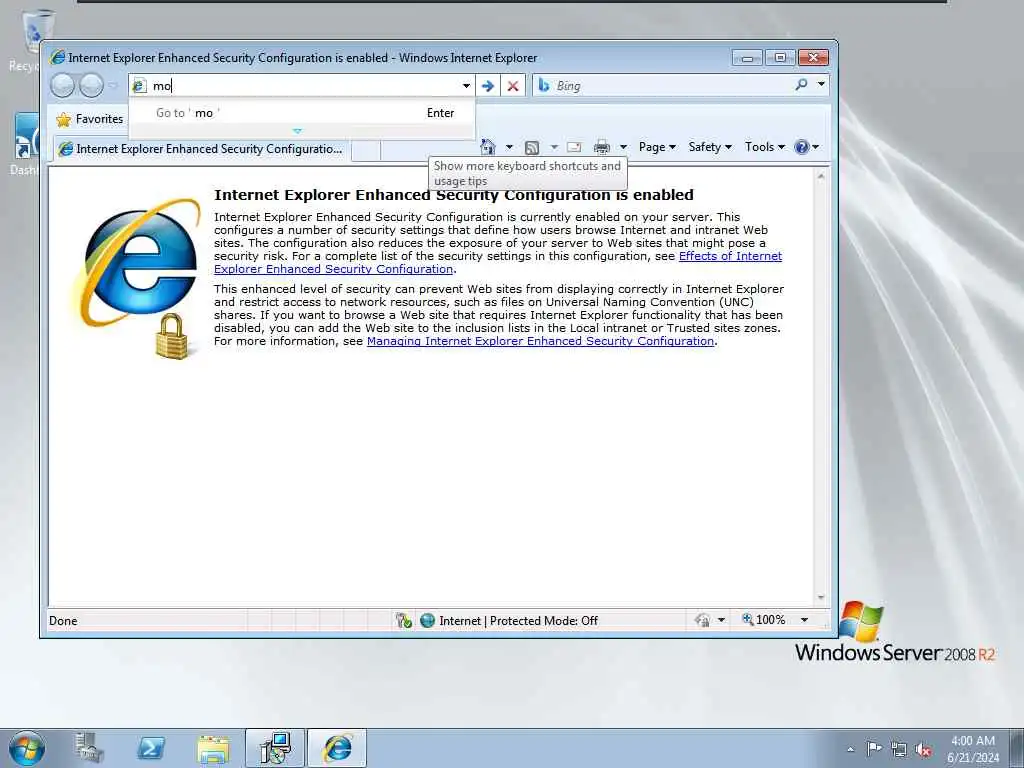Open the Tools menu

[x=765, y=147]
